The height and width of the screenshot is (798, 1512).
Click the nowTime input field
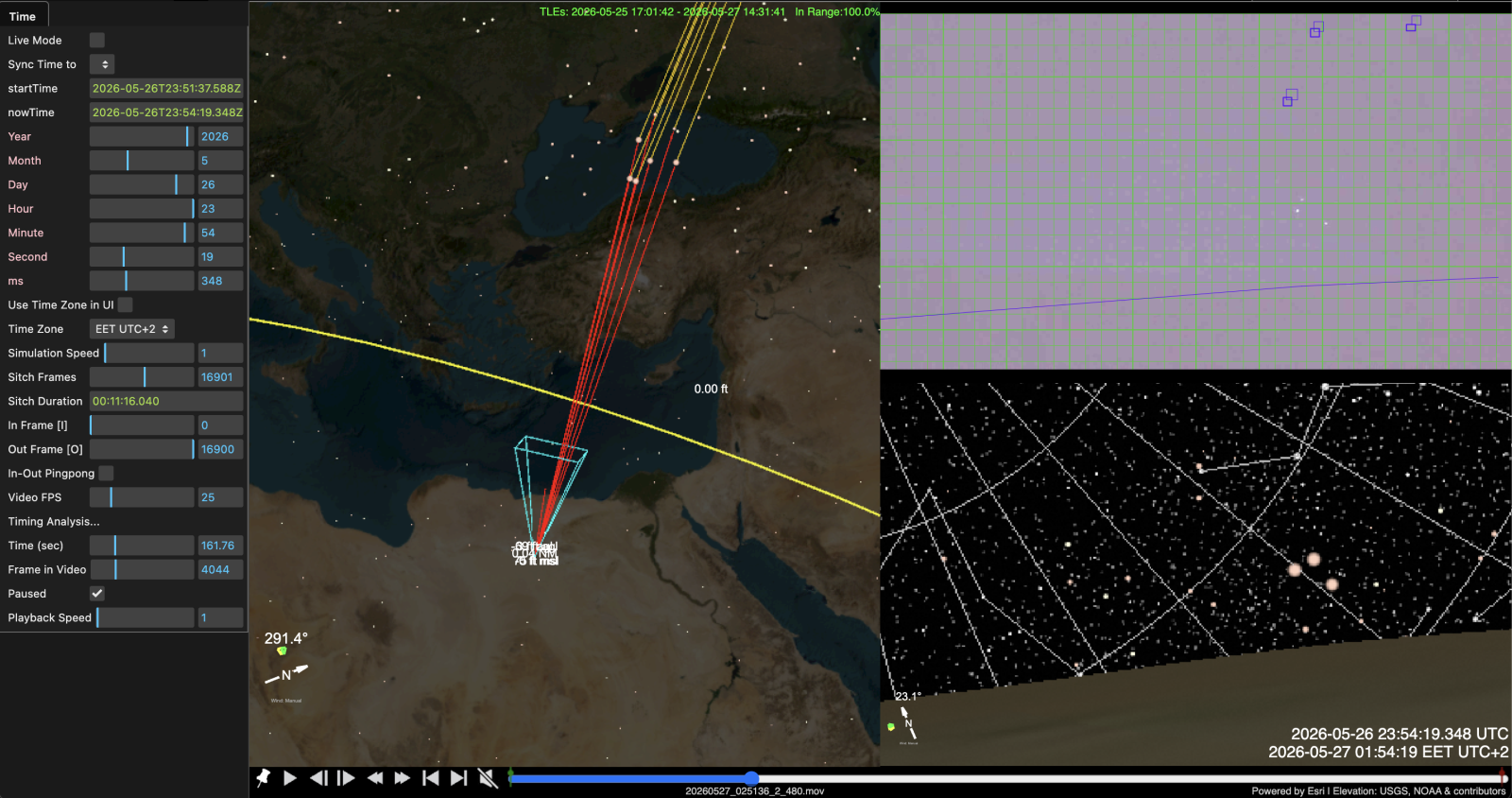(x=166, y=113)
